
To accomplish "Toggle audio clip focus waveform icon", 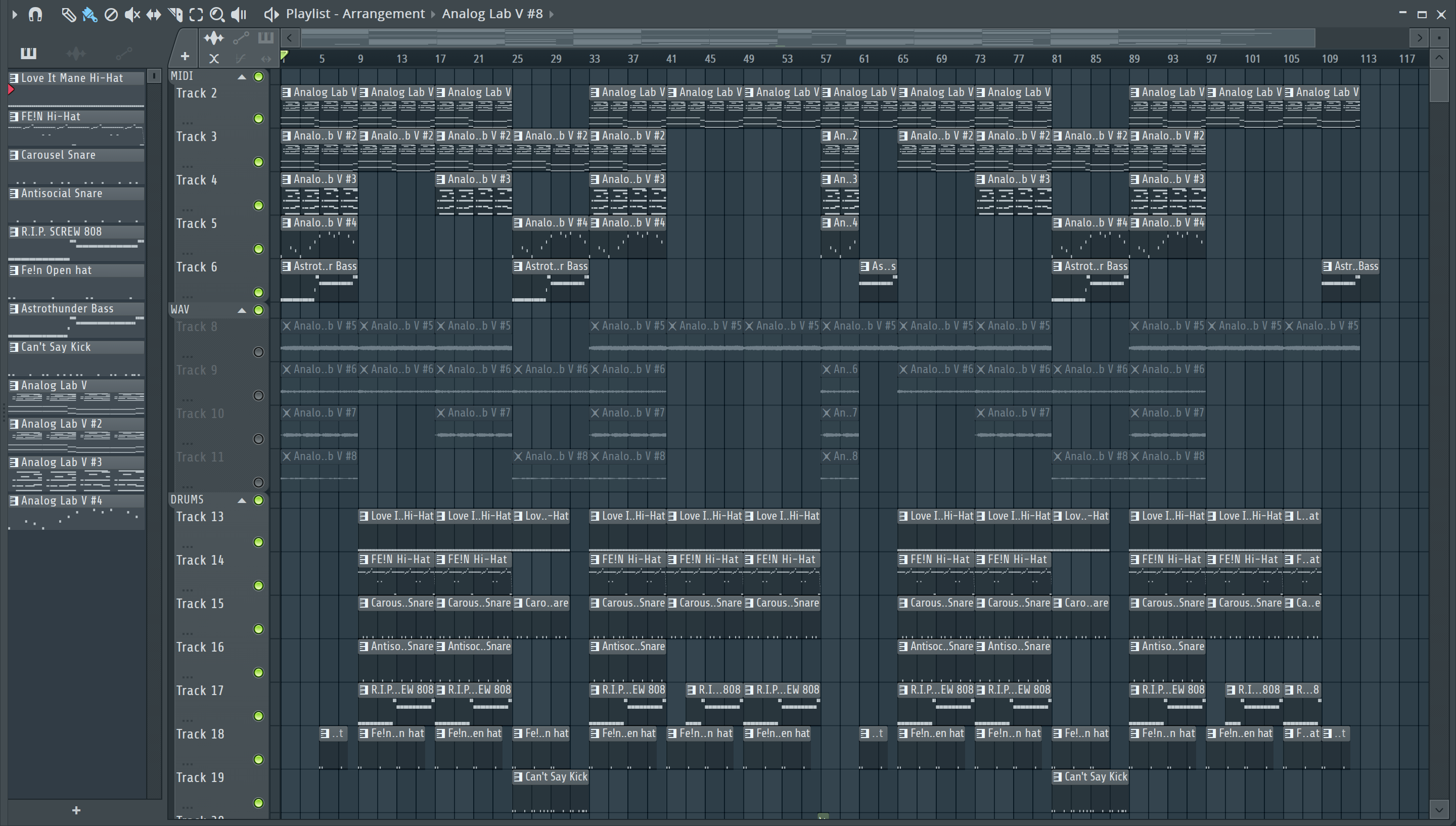I will click(x=214, y=38).
